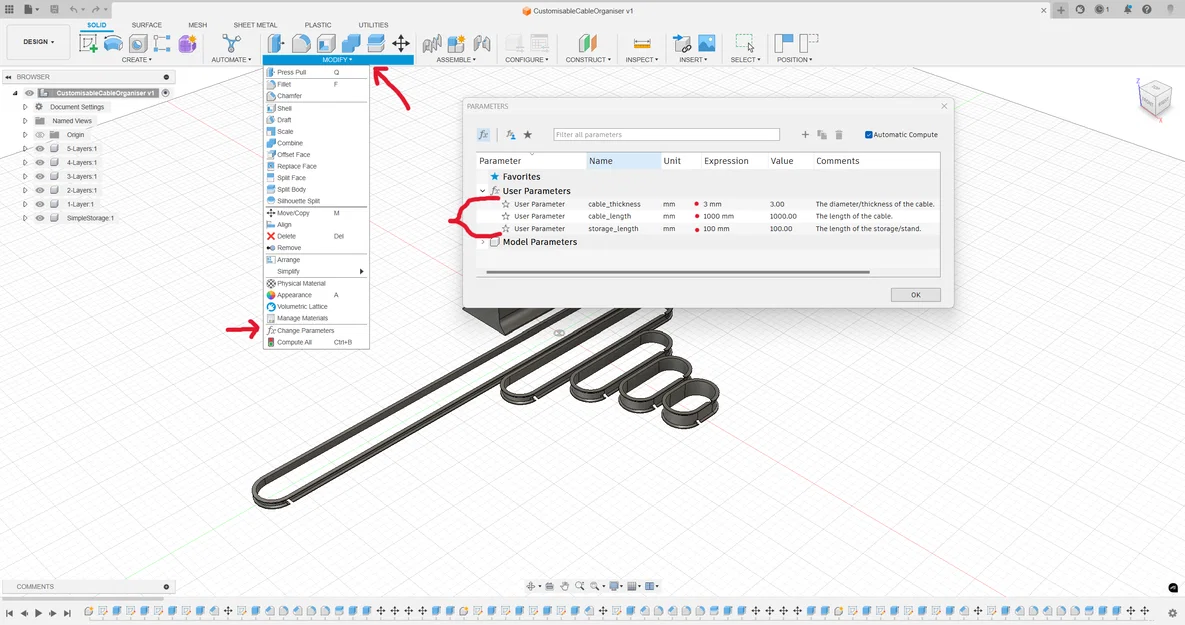Disable the Automatic Compute checkbox
Image resolution: width=1185 pixels, height=625 pixels.
pos(868,135)
